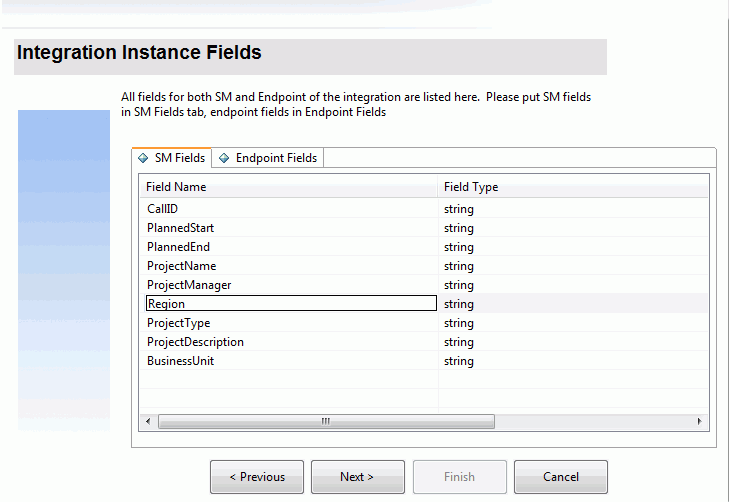Click the BusinessUnit field type cell
The width and height of the screenshot is (729, 502).
[459, 361]
